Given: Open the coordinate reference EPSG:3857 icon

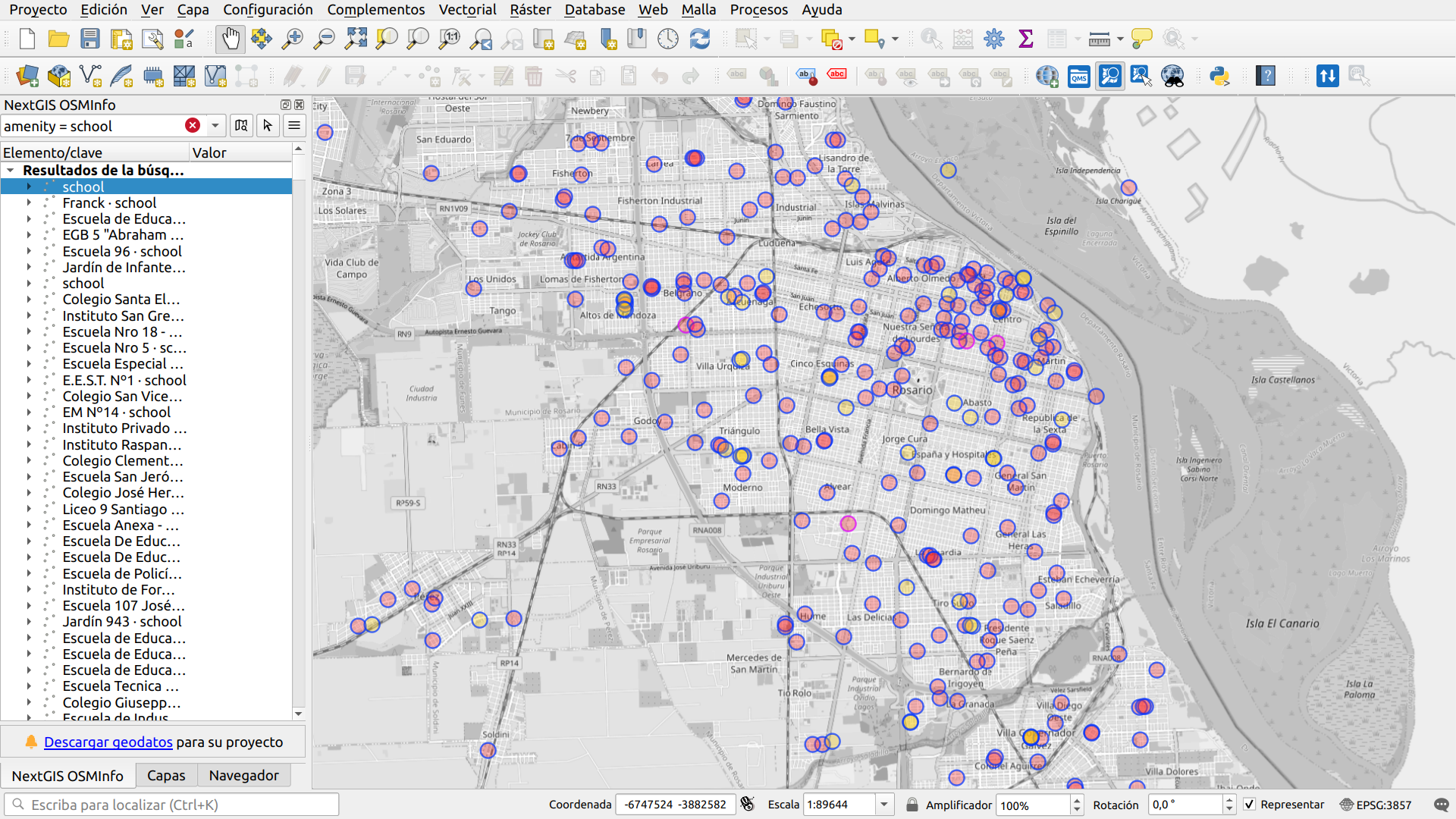Looking at the screenshot, I should tap(1347, 805).
